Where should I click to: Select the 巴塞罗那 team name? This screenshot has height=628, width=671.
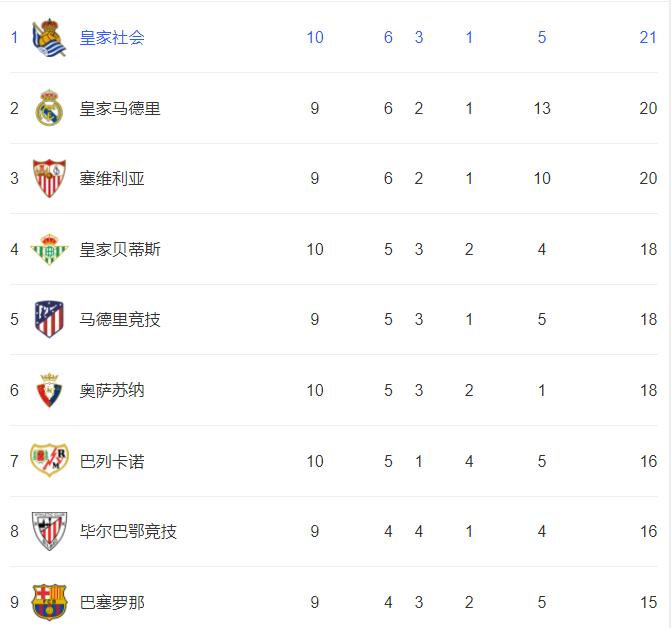pos(112,602)
